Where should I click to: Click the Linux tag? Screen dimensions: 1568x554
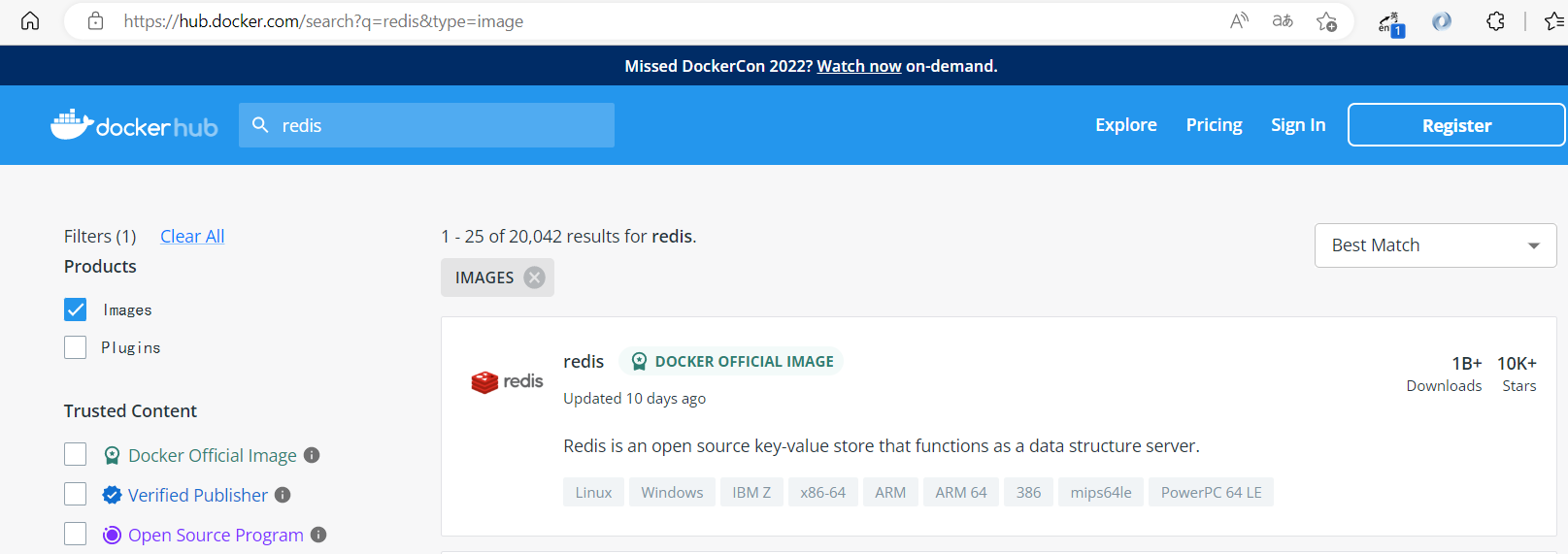click(x=593, y=492)
